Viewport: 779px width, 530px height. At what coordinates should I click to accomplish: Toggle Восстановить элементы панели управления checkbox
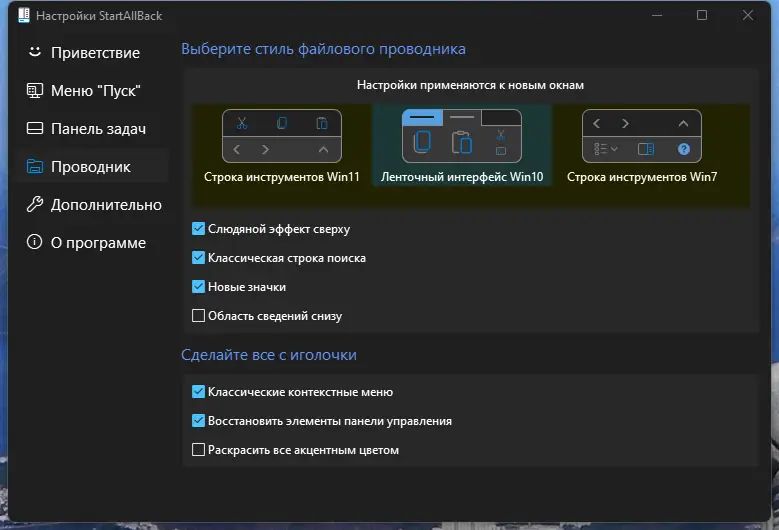(x=198, y=421)
